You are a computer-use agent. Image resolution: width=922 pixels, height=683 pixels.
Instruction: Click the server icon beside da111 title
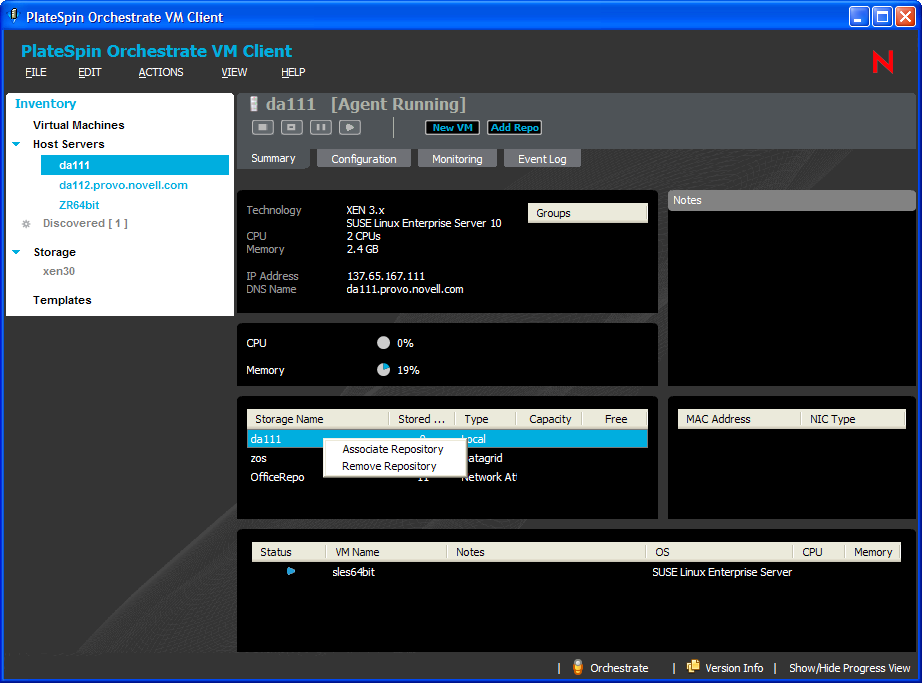[254, 104]
